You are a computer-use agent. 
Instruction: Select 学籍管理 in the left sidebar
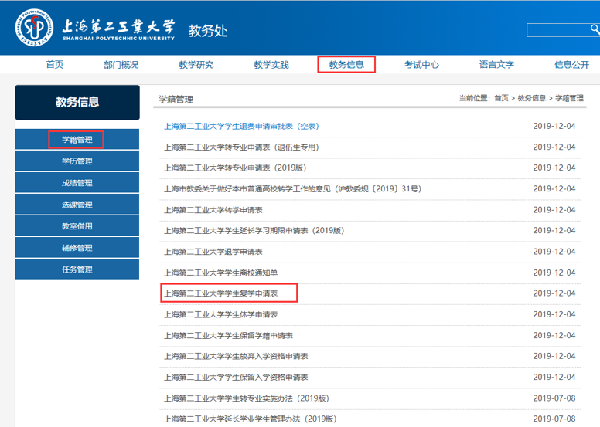pyautogui.click(x=77, y=139)
